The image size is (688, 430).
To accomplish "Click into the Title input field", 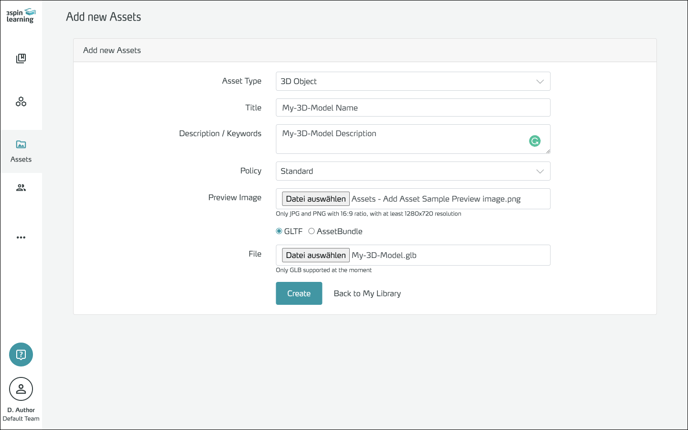I will click(413, 108).
